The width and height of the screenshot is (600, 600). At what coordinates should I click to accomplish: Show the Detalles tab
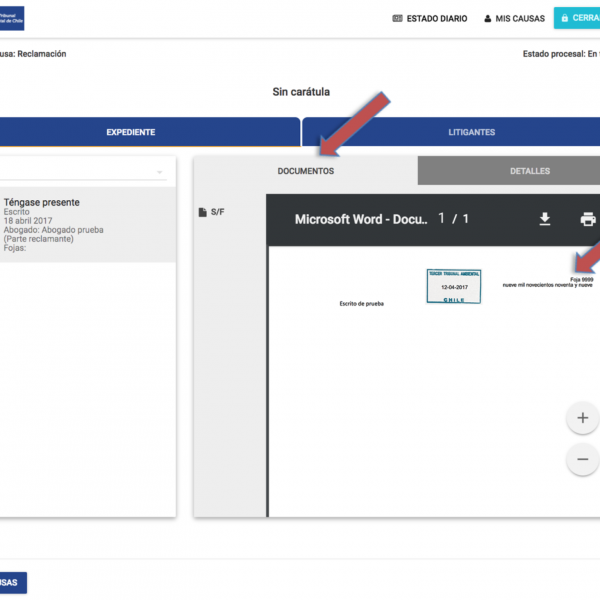click(x=529, y=171)
